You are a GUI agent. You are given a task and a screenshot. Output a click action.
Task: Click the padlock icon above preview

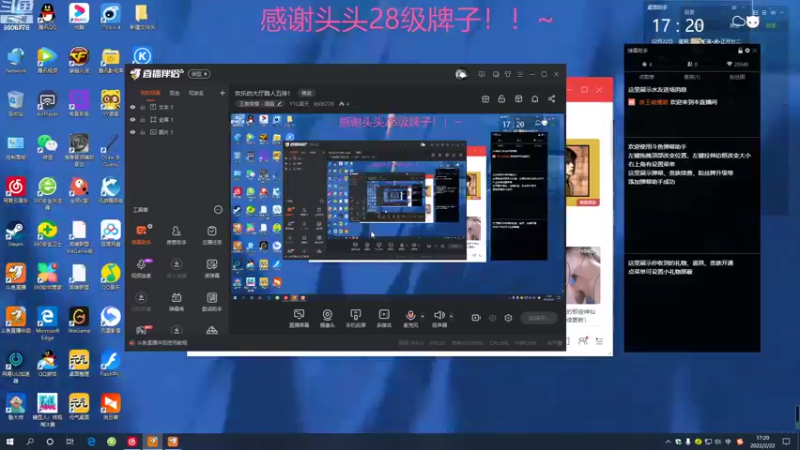502,99
